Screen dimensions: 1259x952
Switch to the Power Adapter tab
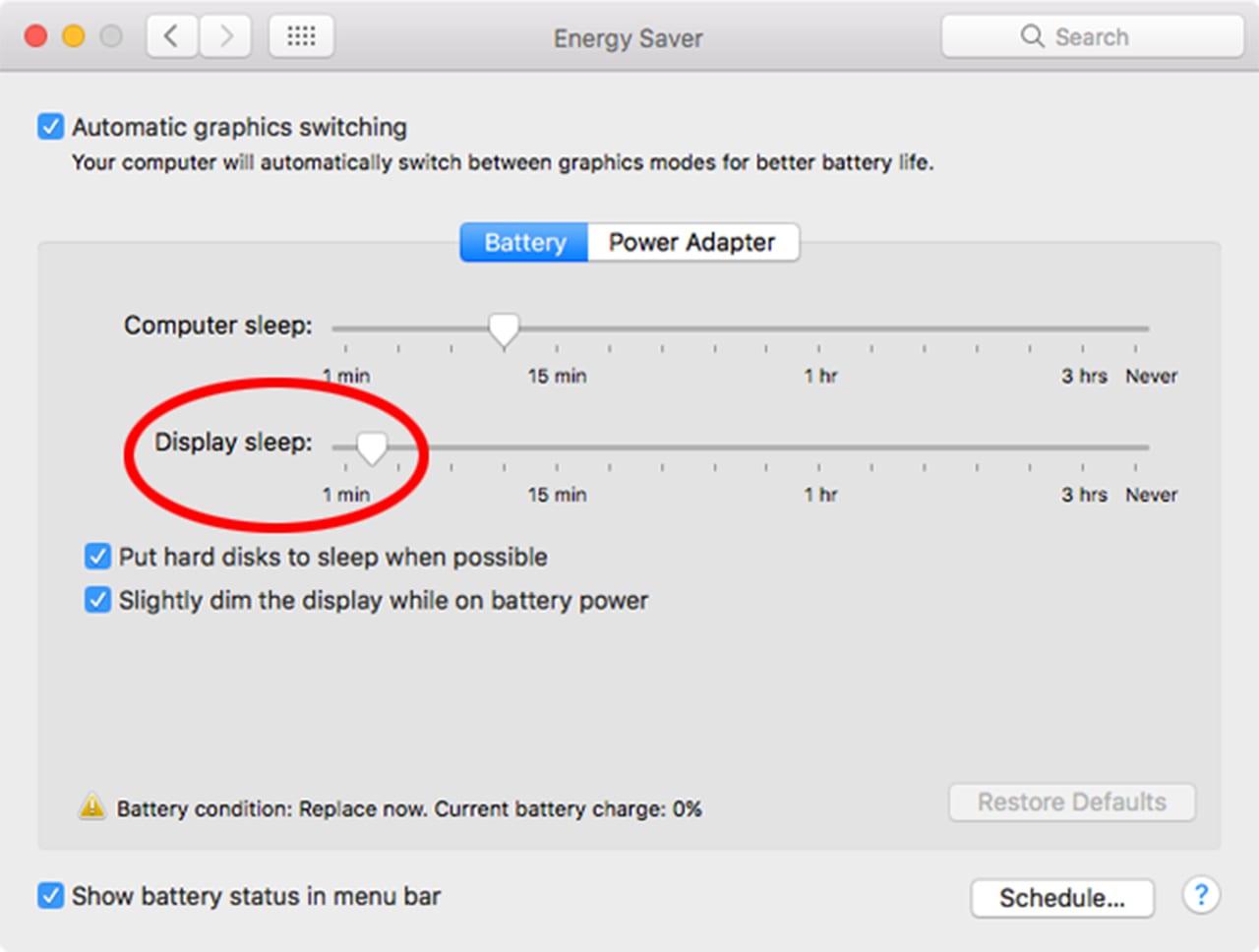point(692,242)
